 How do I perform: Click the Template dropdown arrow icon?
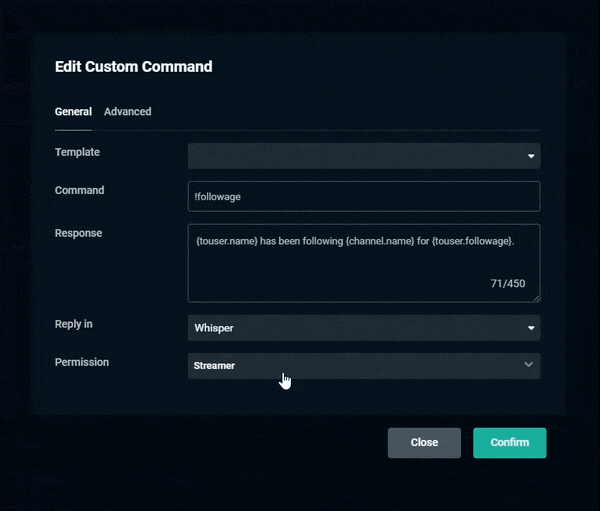click(x=531, y=156)
